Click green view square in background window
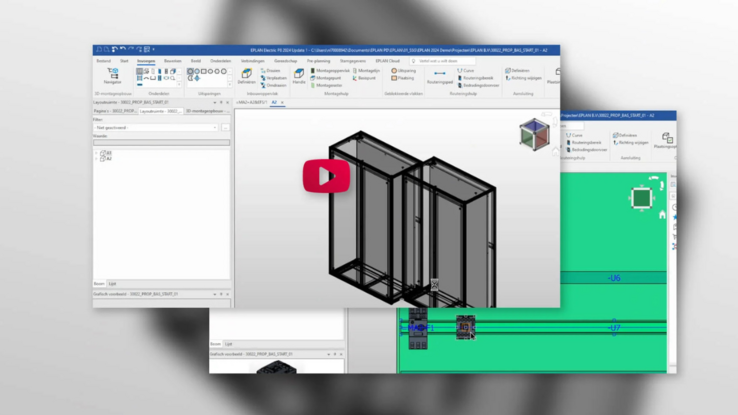 tap(642, 198)
